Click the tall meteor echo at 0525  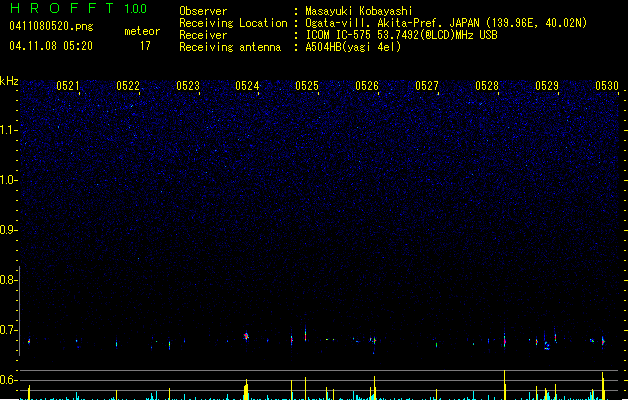click(306, 334)
